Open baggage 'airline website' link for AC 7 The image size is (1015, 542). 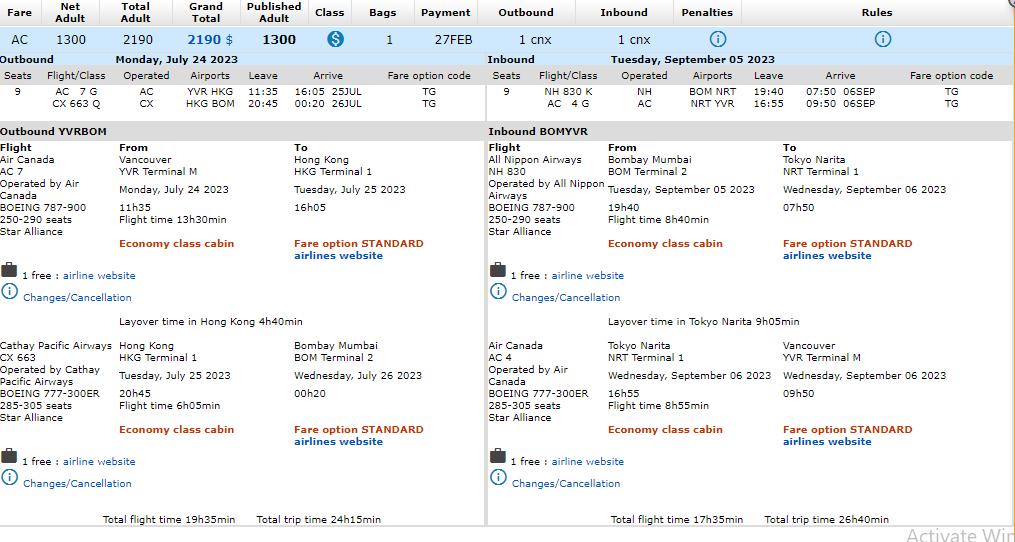[x=99, y=276]
